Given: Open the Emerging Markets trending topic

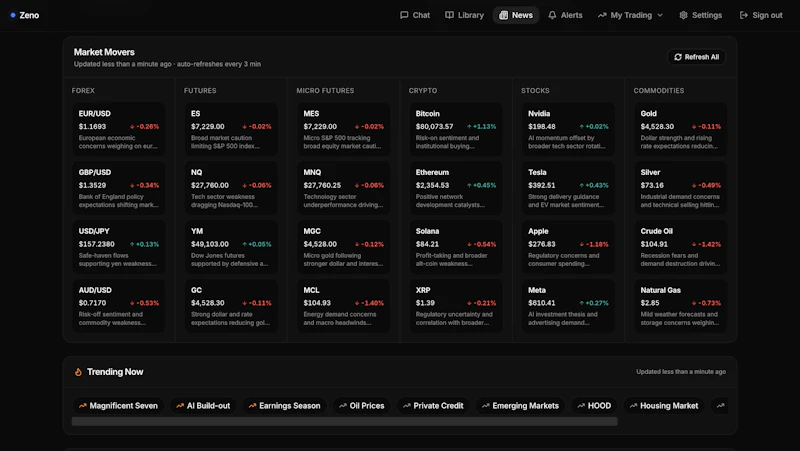Looking at the screenshot, I should (x=520, y=406).
